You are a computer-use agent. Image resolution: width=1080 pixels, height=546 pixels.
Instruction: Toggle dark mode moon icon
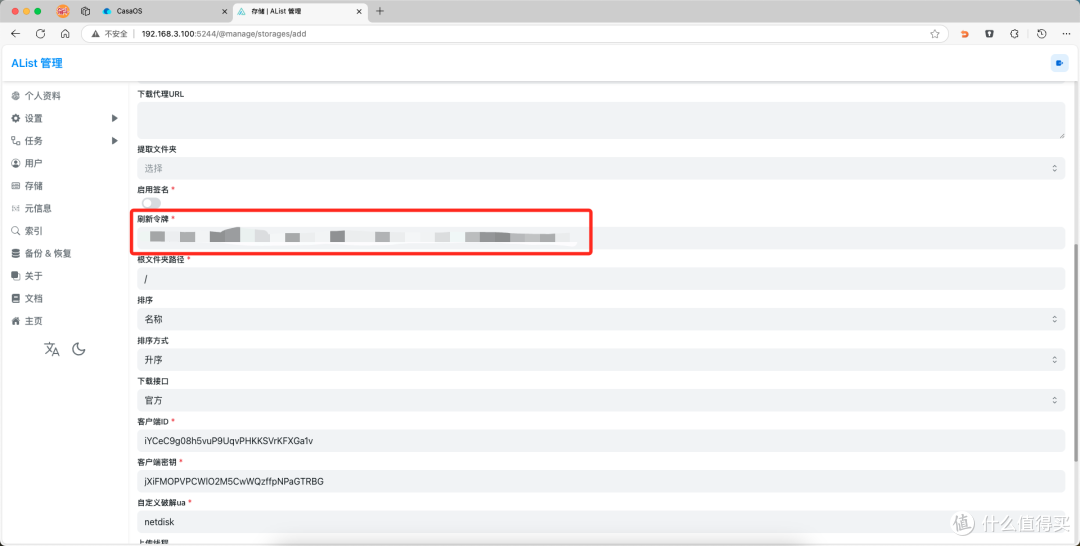click(79, 349)
